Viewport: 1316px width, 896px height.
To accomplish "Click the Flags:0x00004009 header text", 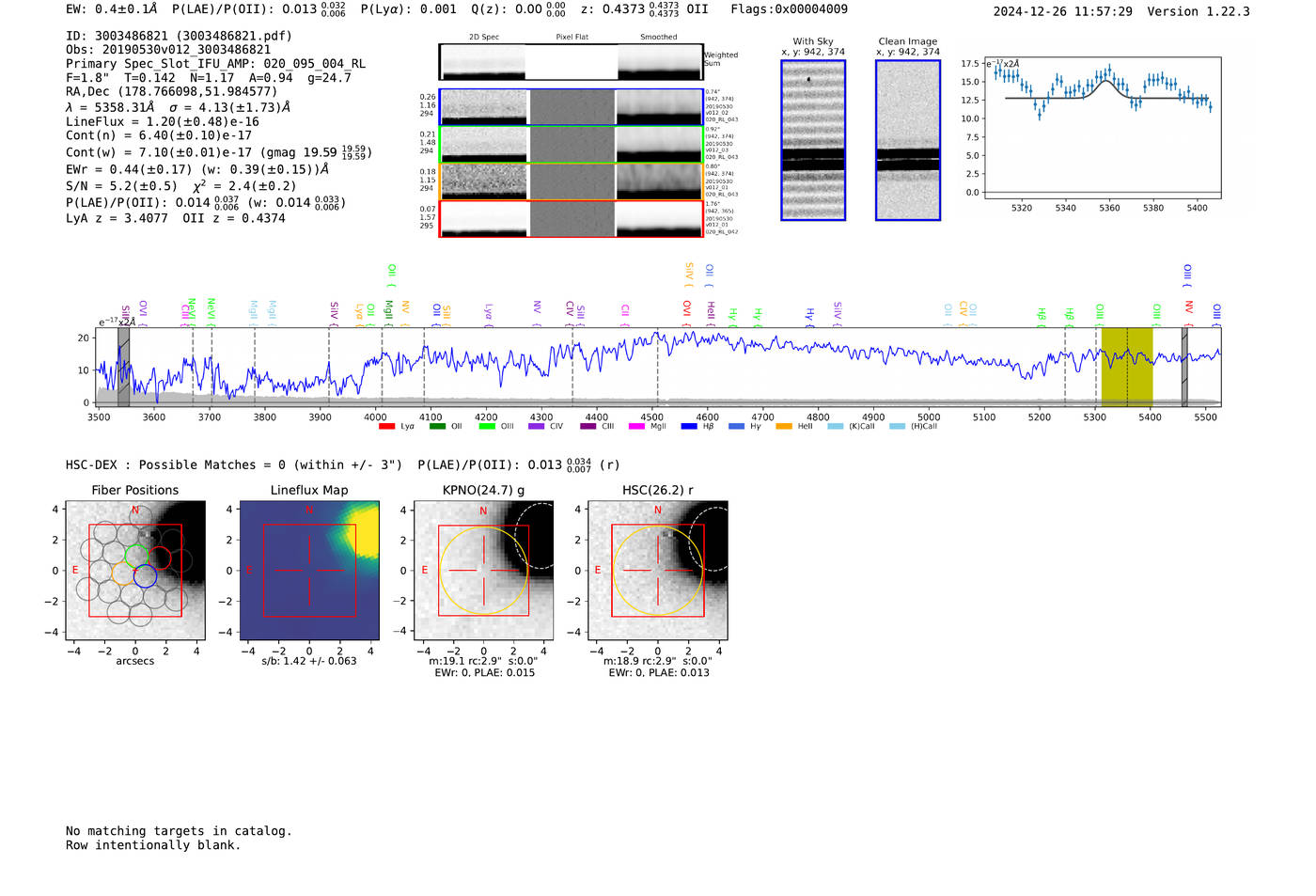I will click(789, 9).
